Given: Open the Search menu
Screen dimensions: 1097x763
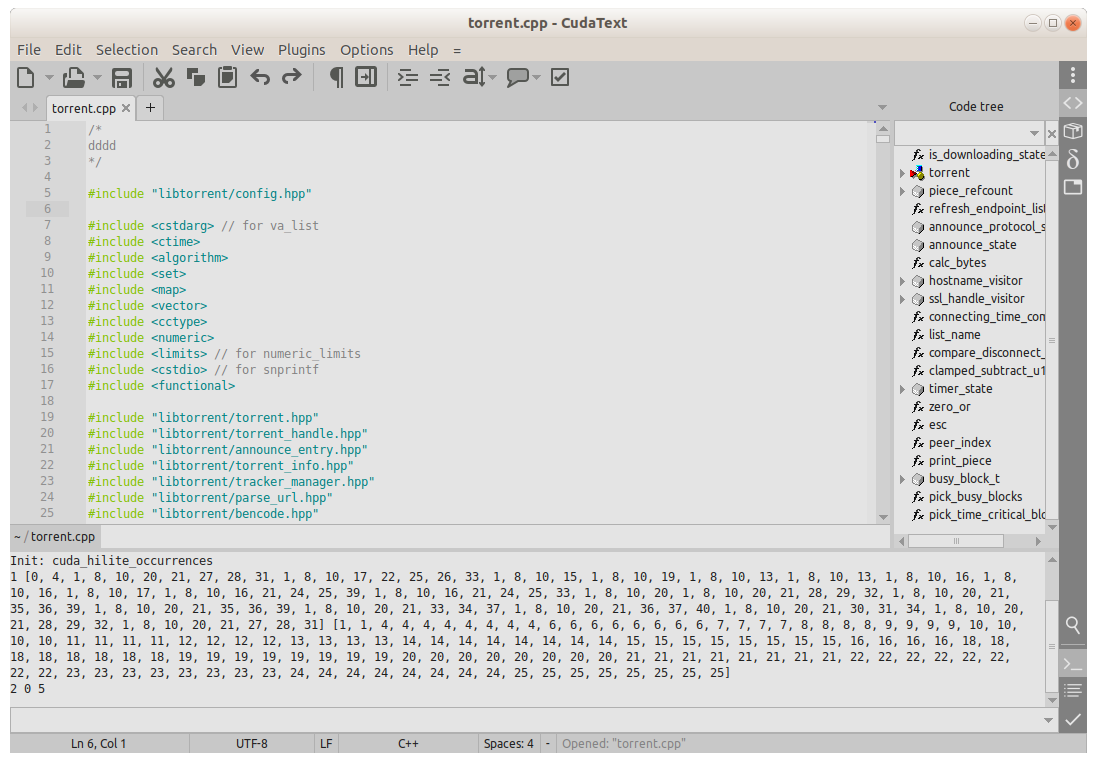Looking at the screenshot, I should click(194, 50).
